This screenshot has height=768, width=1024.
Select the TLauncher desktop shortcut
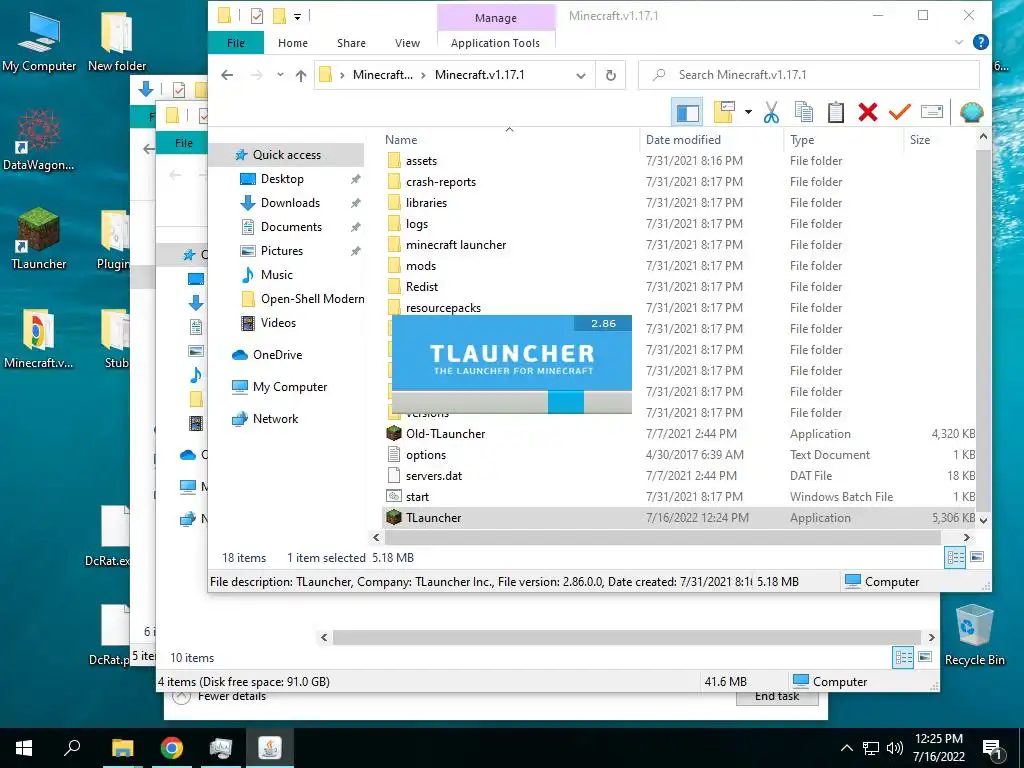(x=39, y=238)
